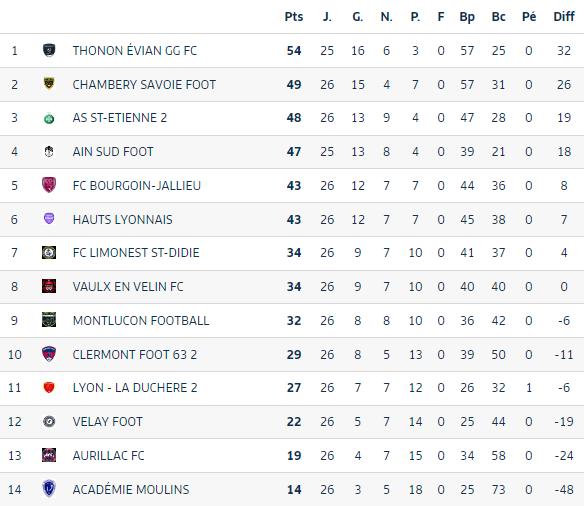586x506 pixels.
Task: Click the FC Bourgoin-Jallieu crest icon
Action: click(x=49, y=185)
